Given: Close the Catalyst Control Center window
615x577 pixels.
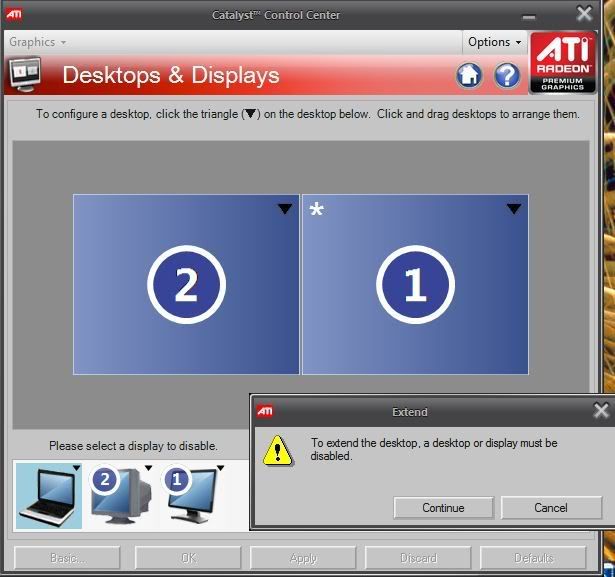Looking at the screenshot, I should (x=584, y=14).
